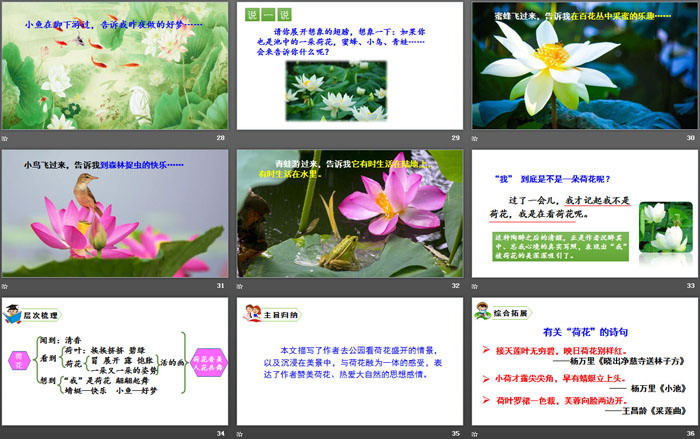700x439 pixels.
Task: Click slide number 31 label
Action: [x=221, y=285]
